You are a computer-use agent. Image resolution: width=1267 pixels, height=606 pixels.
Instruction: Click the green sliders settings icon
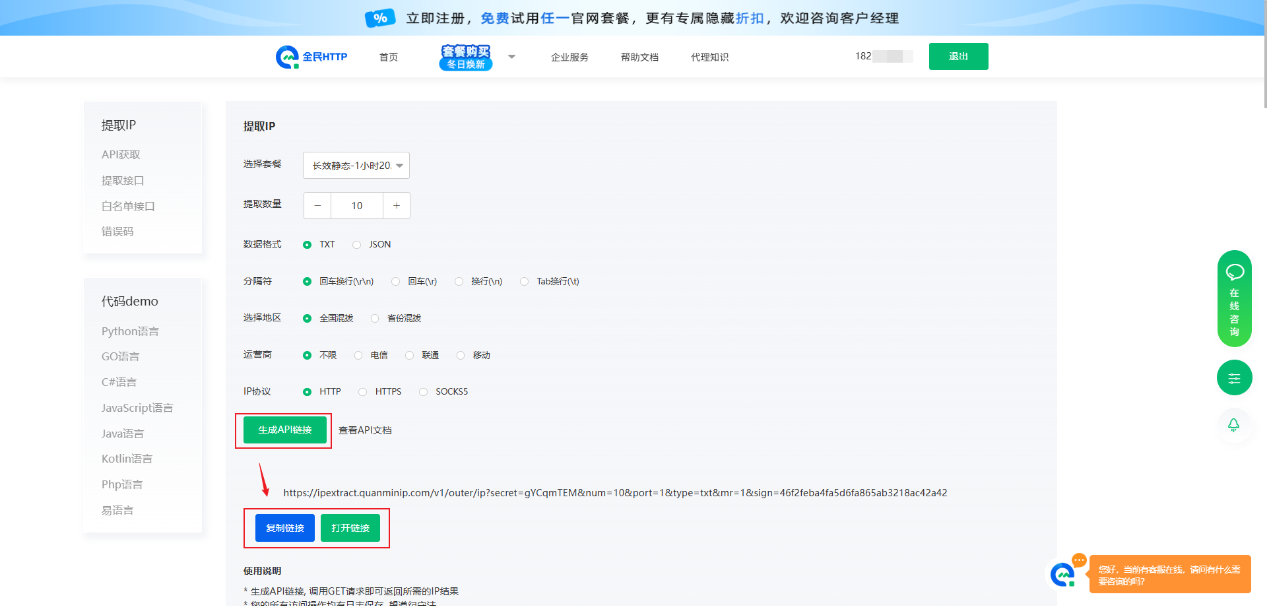[x=1234, y=378]
